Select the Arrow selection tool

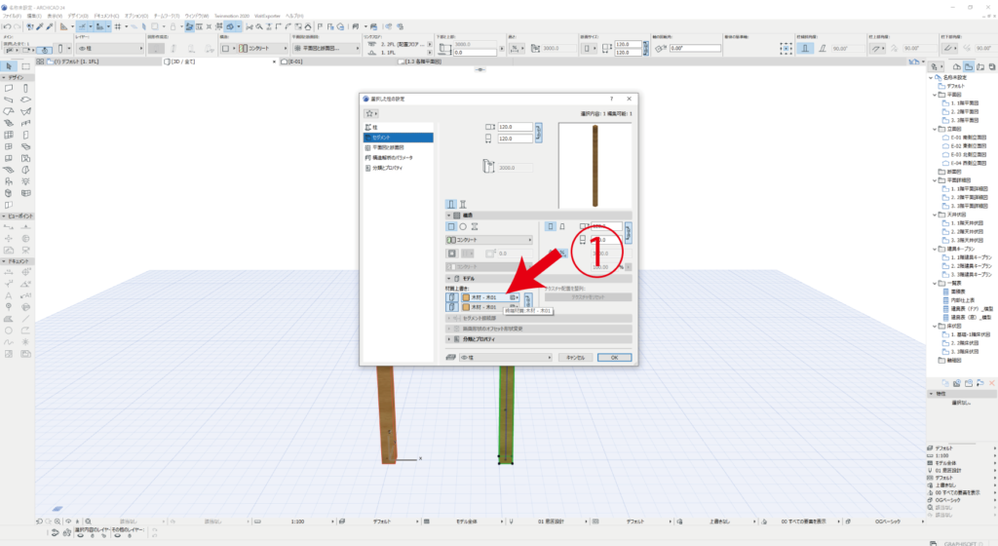[10, 66]
